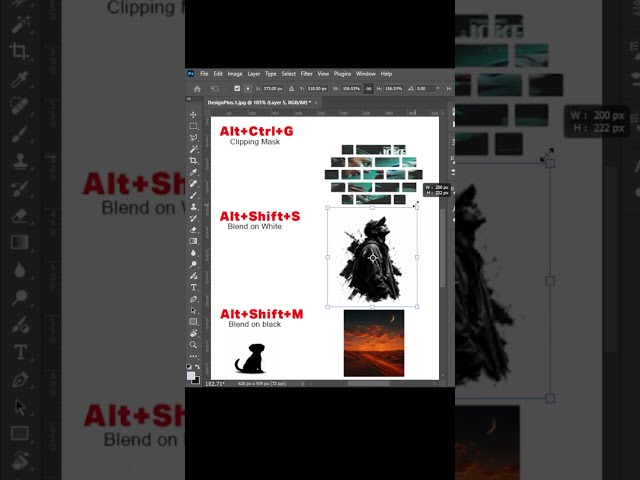The image size is (640, 480).
Task: Open the Select menu
Action: point(289,74)
